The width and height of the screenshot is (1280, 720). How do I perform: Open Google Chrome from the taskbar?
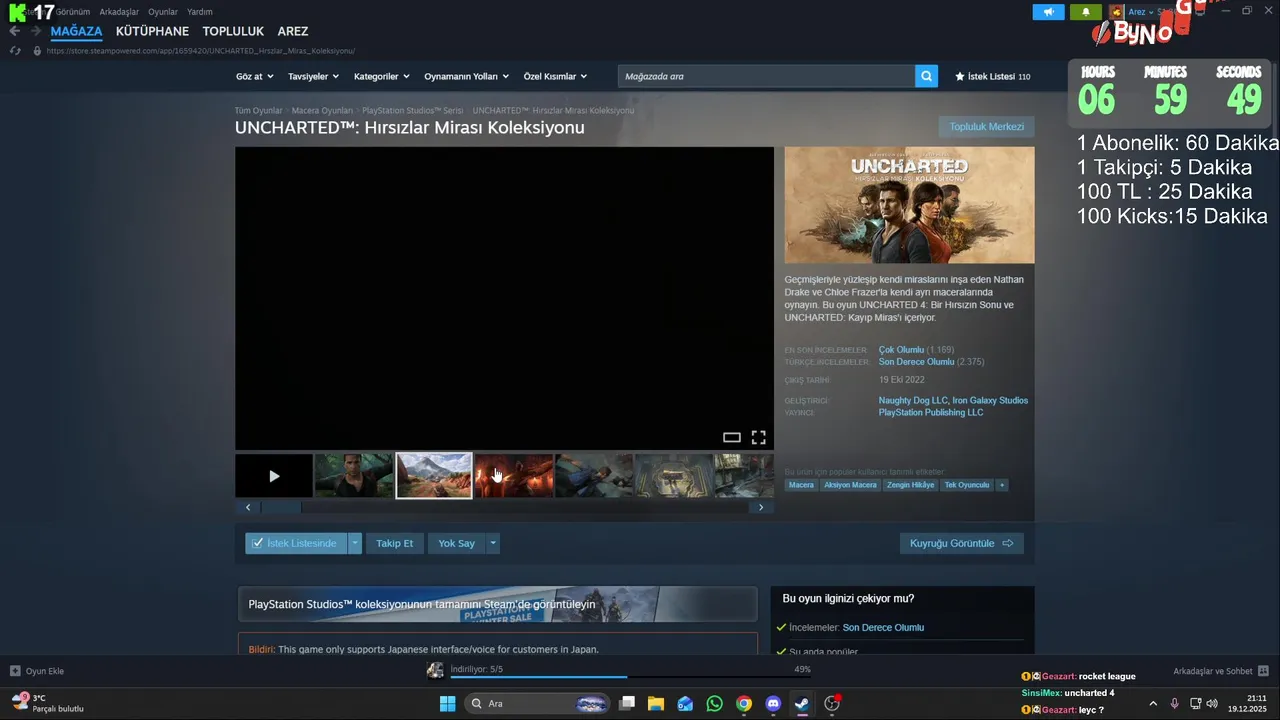744,704
